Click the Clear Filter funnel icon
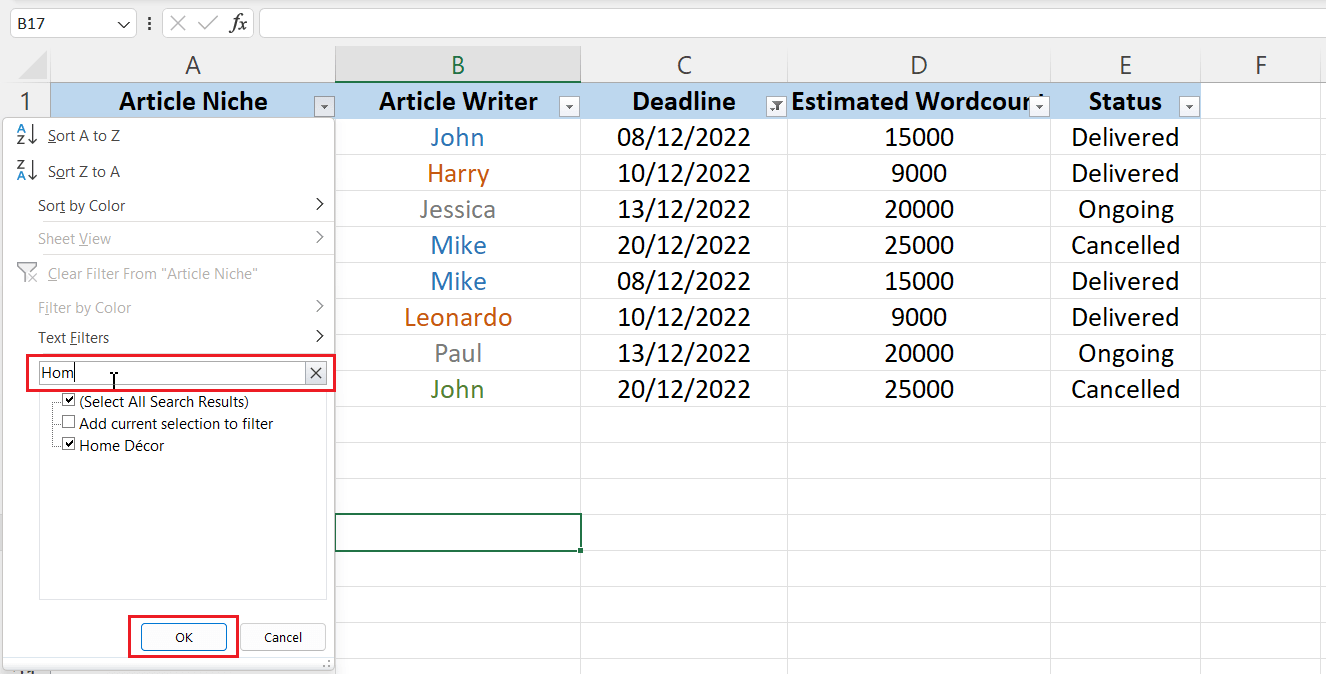Screen dimensions: 1326x674 [x=27, y=272]
